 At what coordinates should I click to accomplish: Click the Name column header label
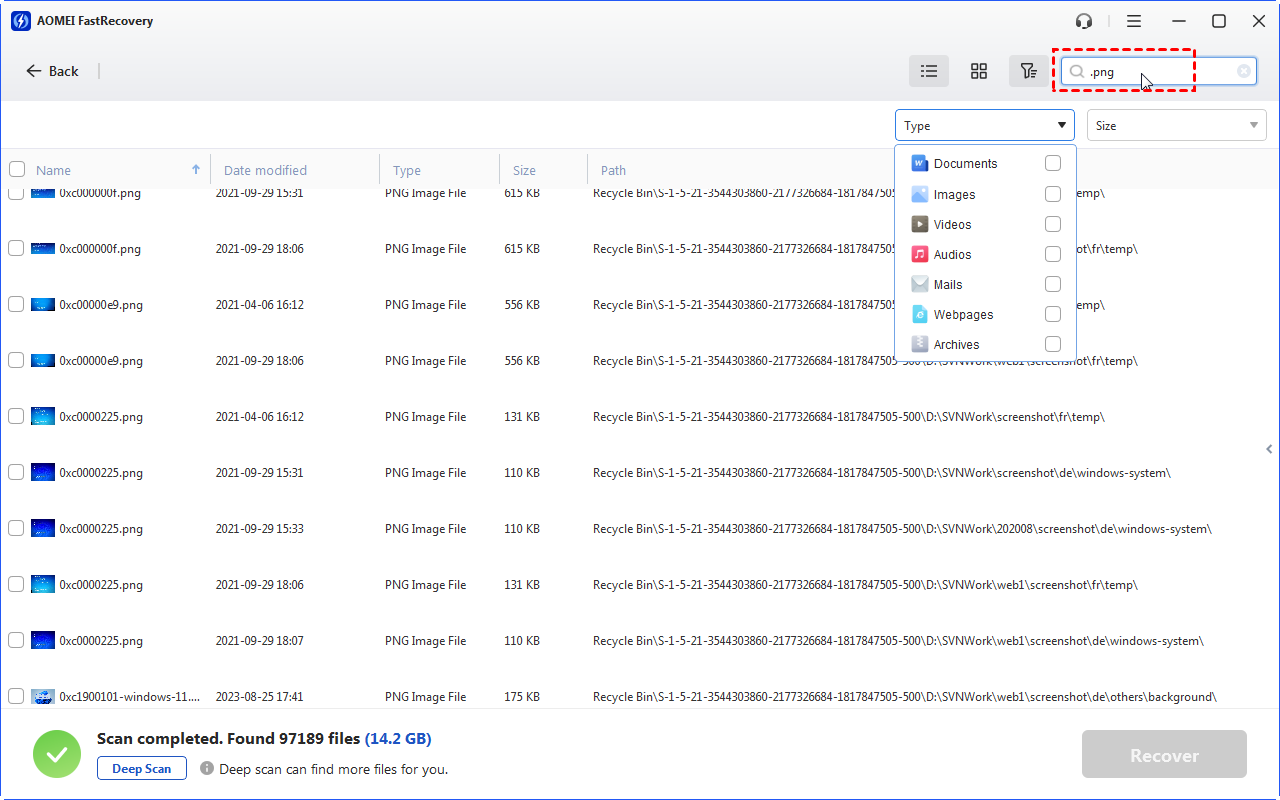pyautogui.click(x=53, y=170)
